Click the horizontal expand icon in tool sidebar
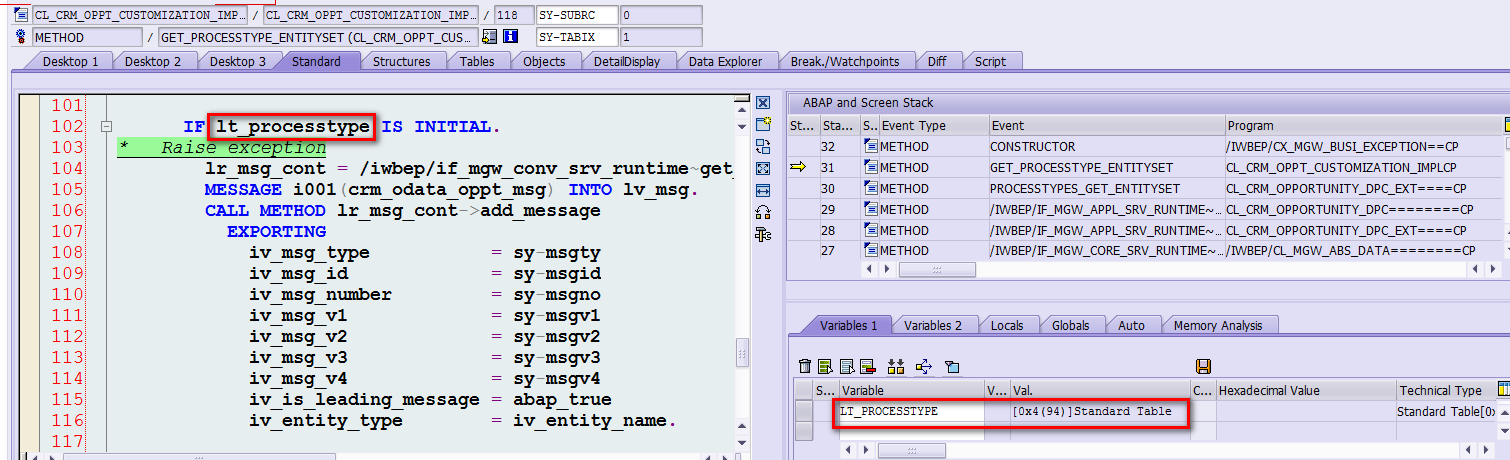 tap(763, 190)
